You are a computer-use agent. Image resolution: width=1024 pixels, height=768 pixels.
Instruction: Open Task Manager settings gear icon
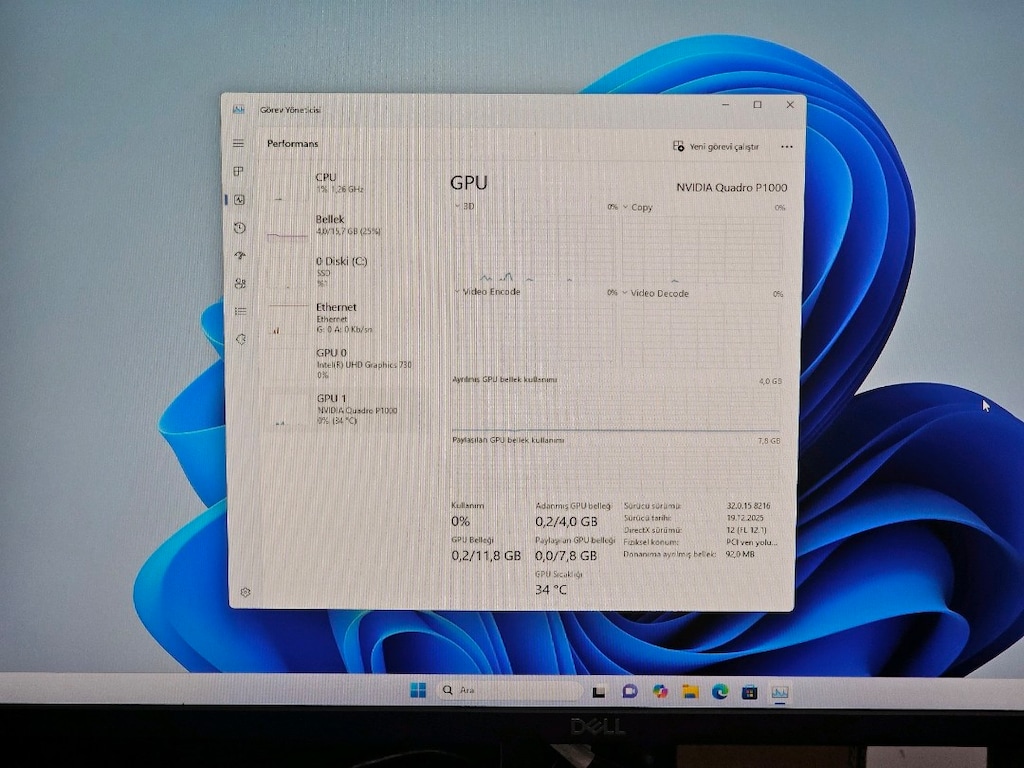pyautogui.click(x=246, y=592)
